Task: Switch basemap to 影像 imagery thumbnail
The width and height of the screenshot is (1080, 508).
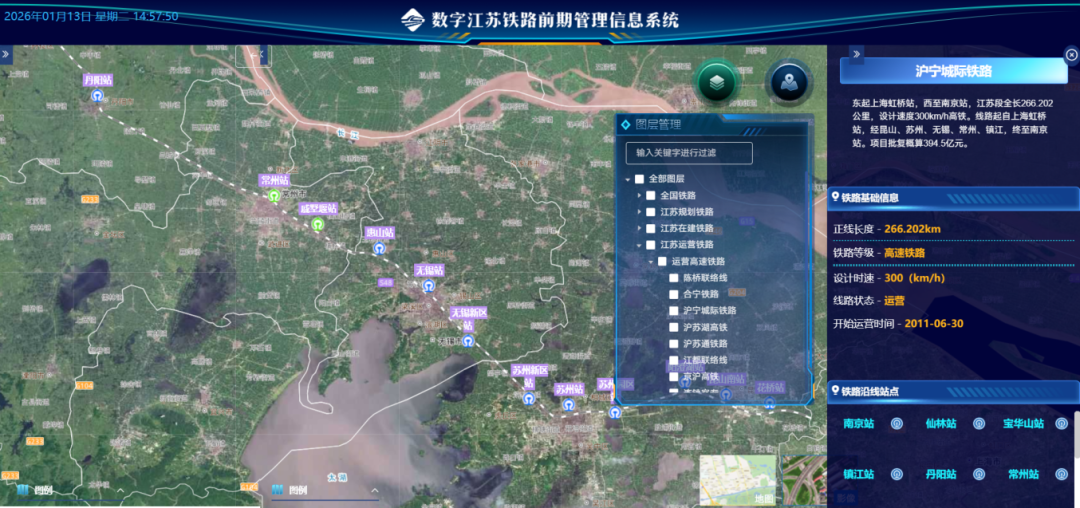Action: [x=804, y=480]
